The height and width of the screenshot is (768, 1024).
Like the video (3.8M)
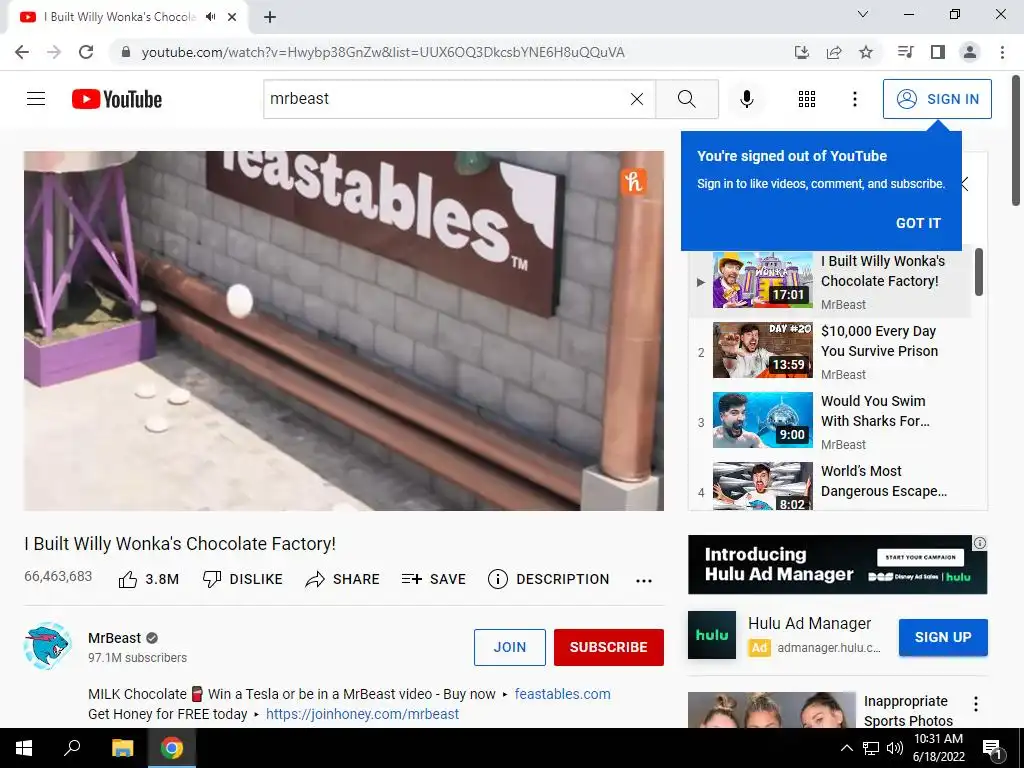click(x=148, y=579)
